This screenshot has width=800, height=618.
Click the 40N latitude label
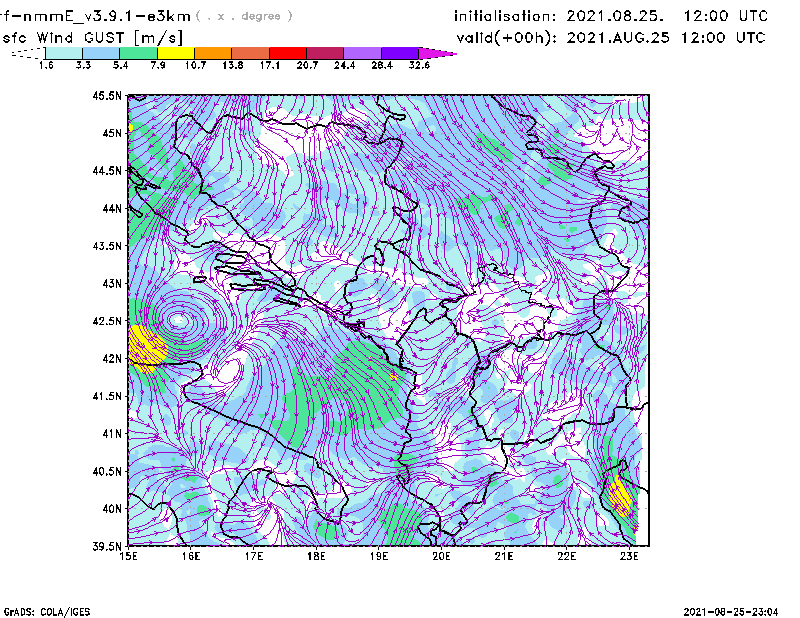pyautogui.click(x=112, y=509)
